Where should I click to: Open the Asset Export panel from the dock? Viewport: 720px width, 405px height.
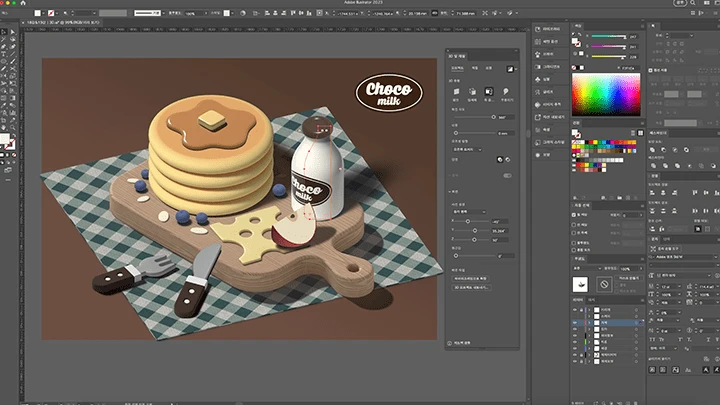549,117
